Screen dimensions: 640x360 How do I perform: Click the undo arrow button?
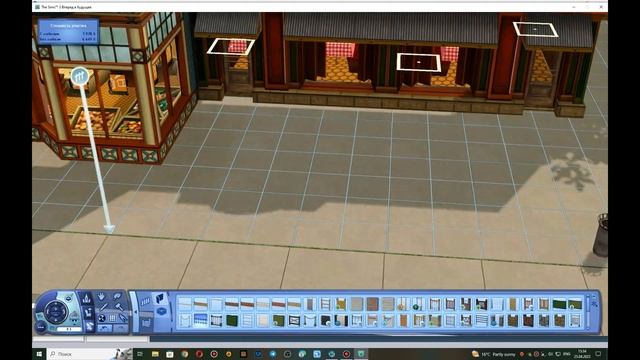tap(105, 328)
